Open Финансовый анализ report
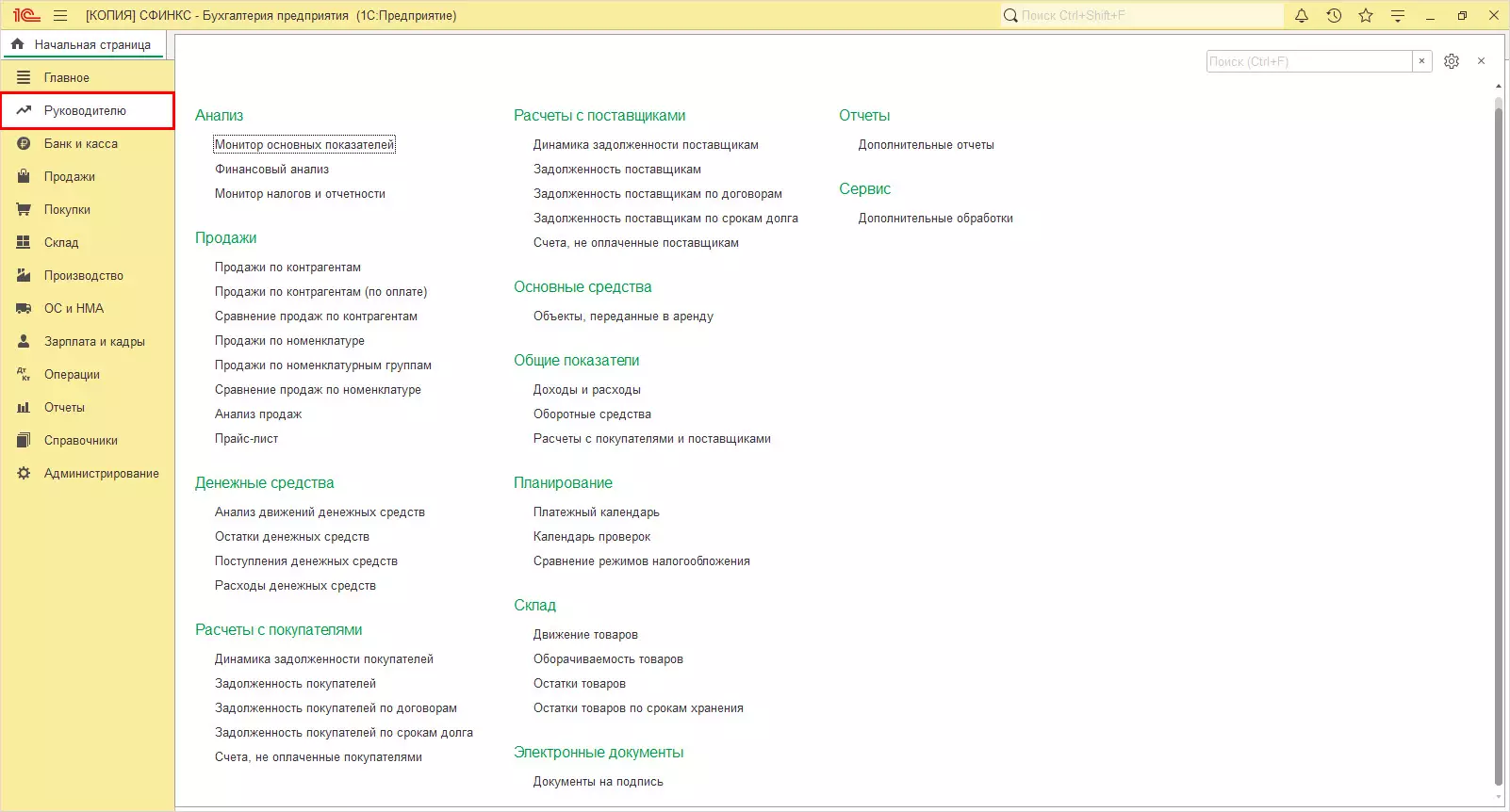The image size is (1510, 812). (271, 170)
